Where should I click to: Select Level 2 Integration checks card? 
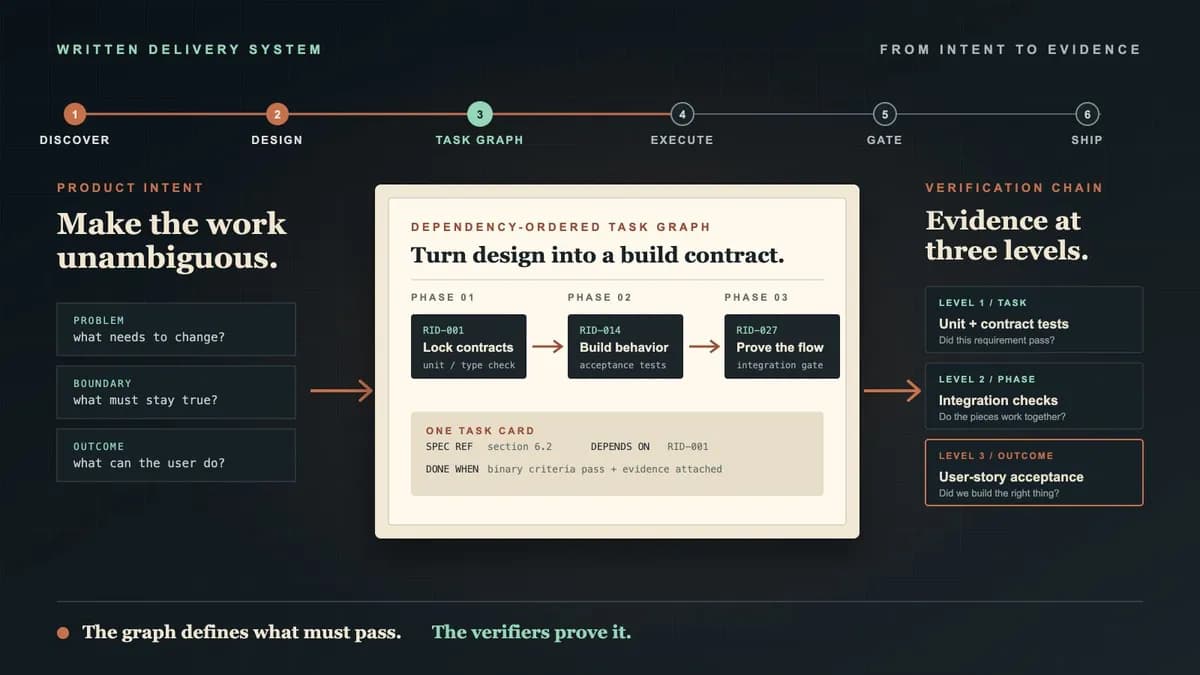tap(1034, 396)
